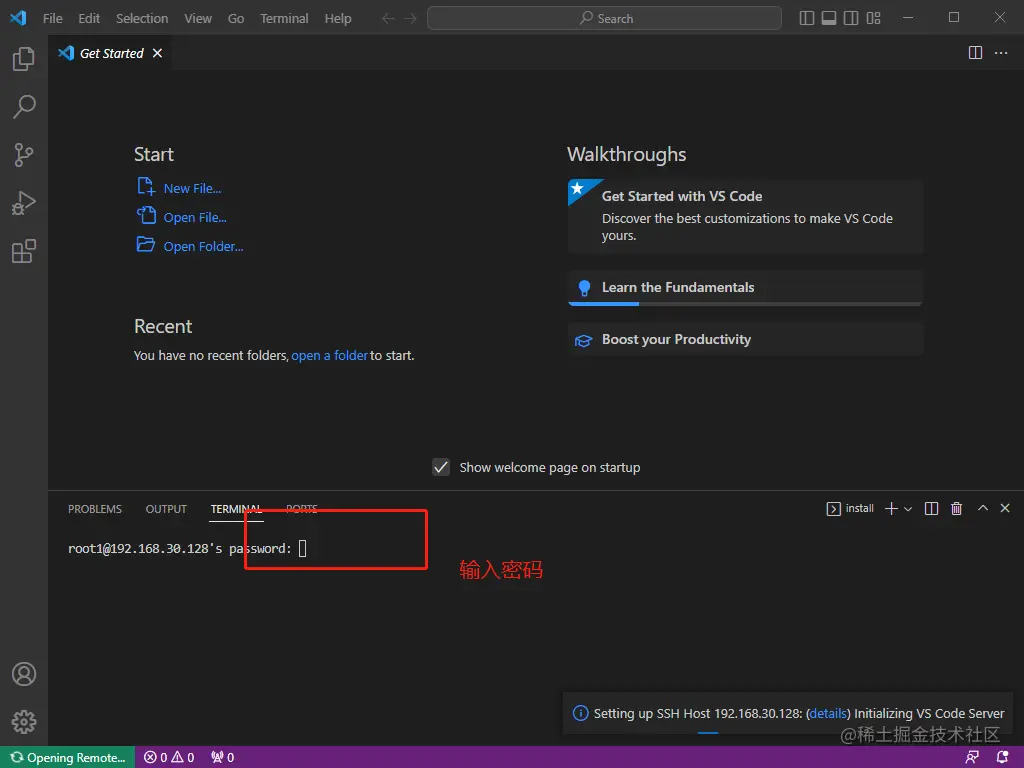1024x768 pixels.
Task: Open the Explorer view in activity bar
Action: (x=24, y=59)
